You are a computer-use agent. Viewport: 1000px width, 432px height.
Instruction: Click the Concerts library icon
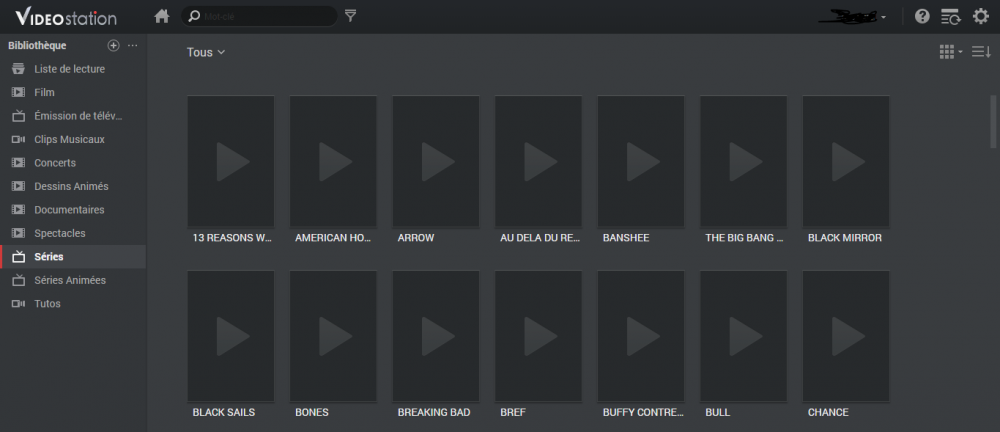coord(18,163)
